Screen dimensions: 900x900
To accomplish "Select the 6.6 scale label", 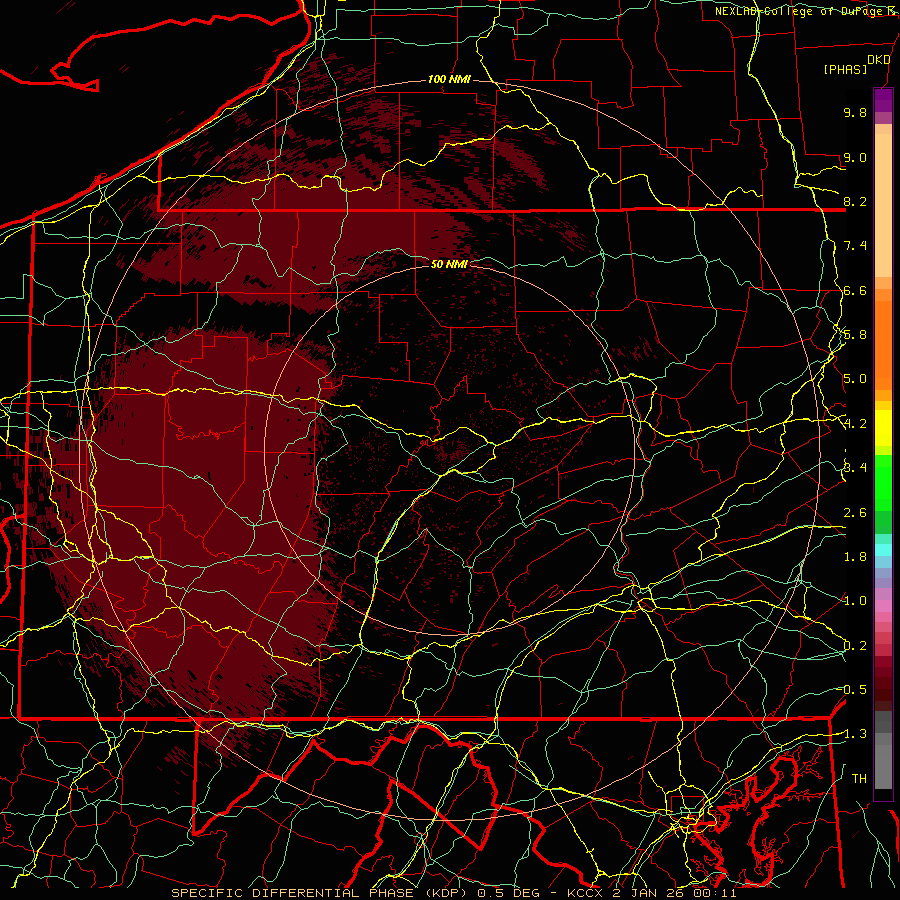I will 855,290.
